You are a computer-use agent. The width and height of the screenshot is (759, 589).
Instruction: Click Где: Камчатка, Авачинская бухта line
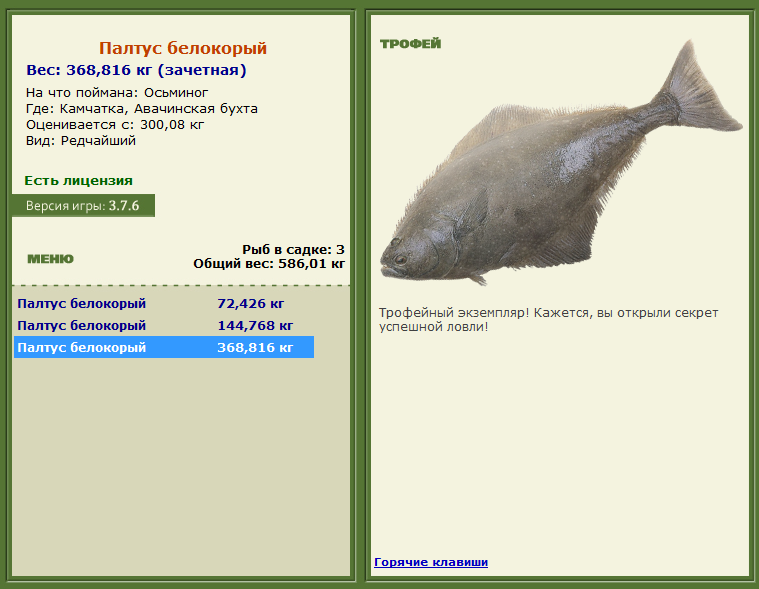[141, 108]
